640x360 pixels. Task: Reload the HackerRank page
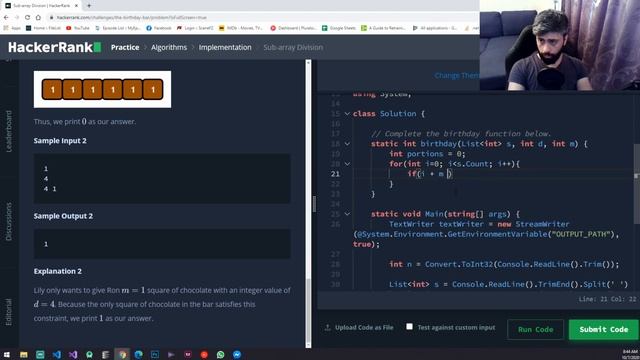click(x=27, y=18)
